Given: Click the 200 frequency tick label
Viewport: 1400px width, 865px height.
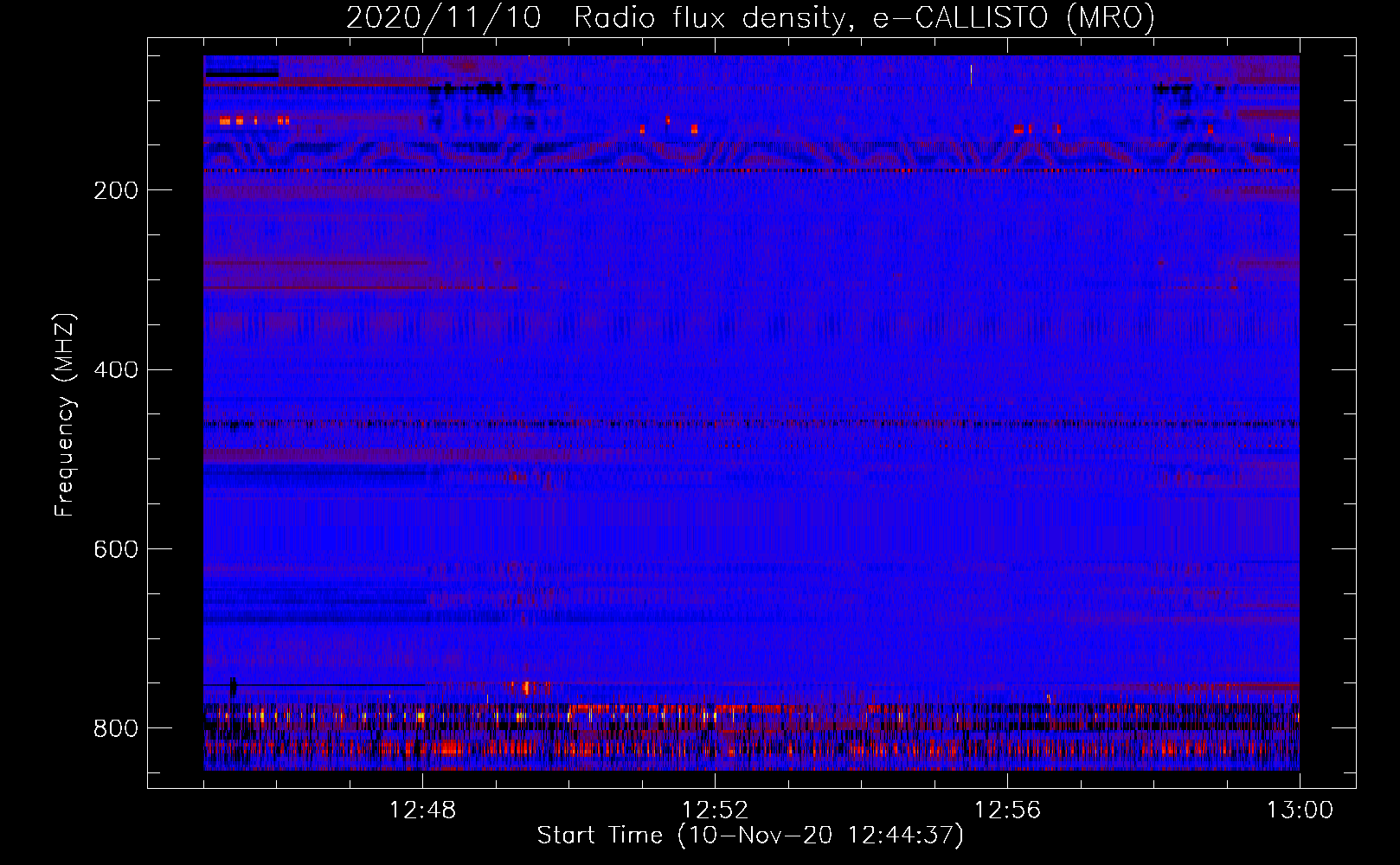Looking at the screenshot, I should point(116,190).
